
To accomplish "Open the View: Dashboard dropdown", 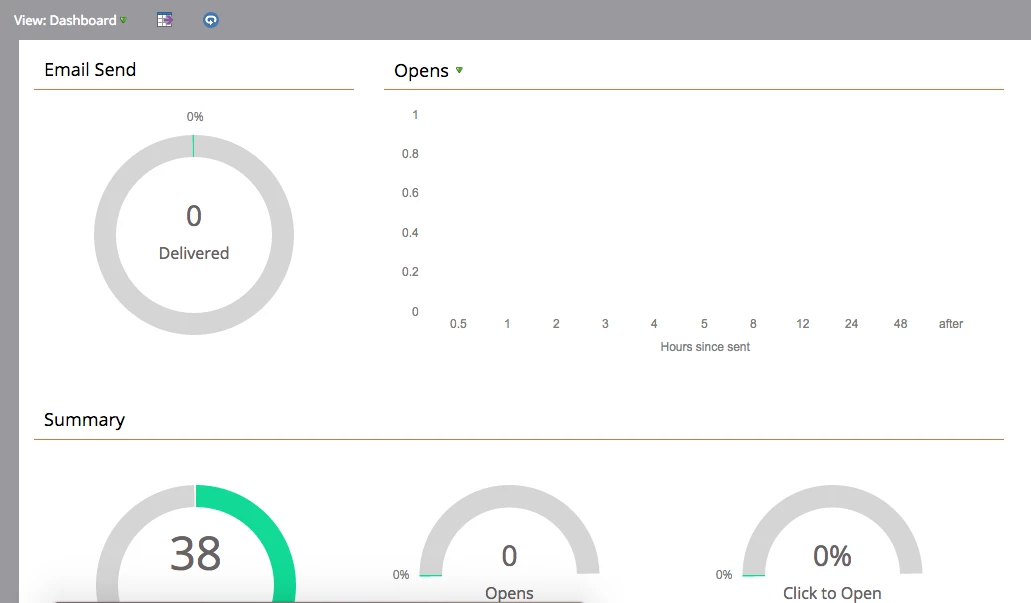I will [70, 20].
